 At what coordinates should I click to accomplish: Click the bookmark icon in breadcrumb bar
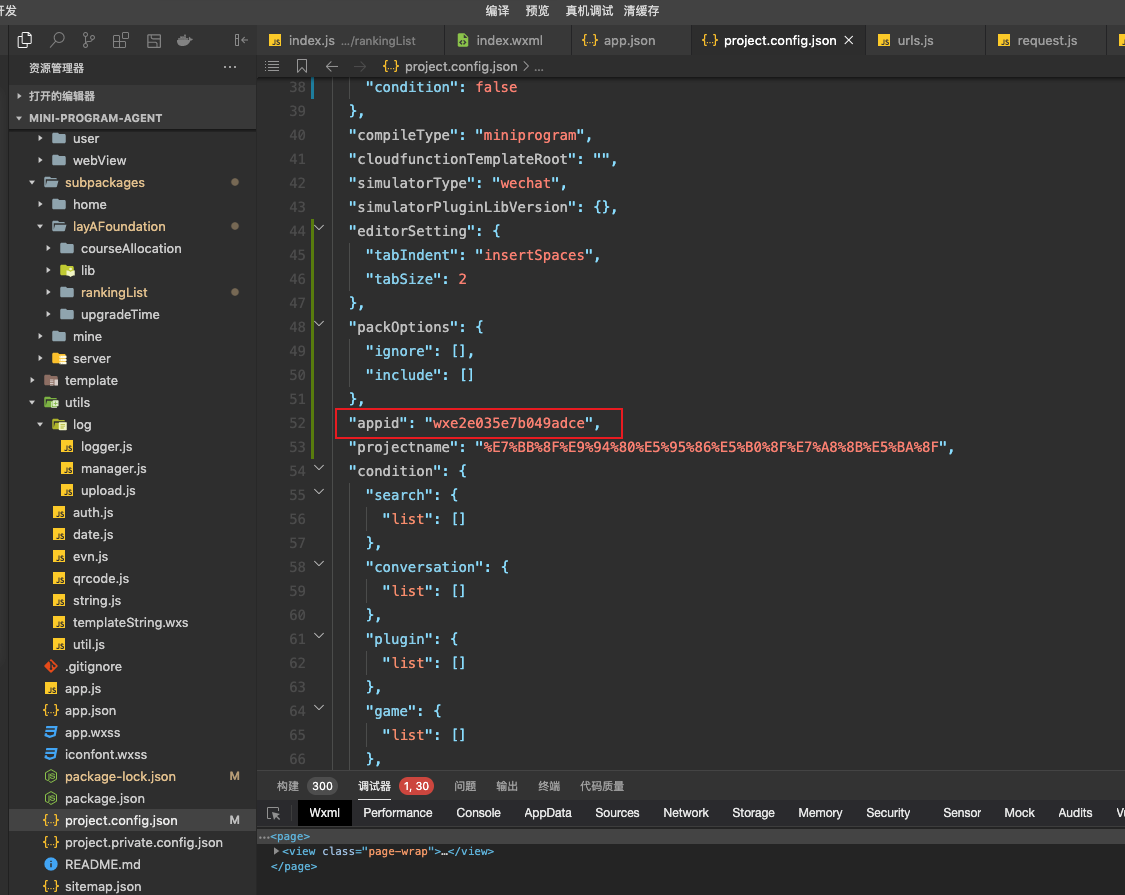click(302, 66)
